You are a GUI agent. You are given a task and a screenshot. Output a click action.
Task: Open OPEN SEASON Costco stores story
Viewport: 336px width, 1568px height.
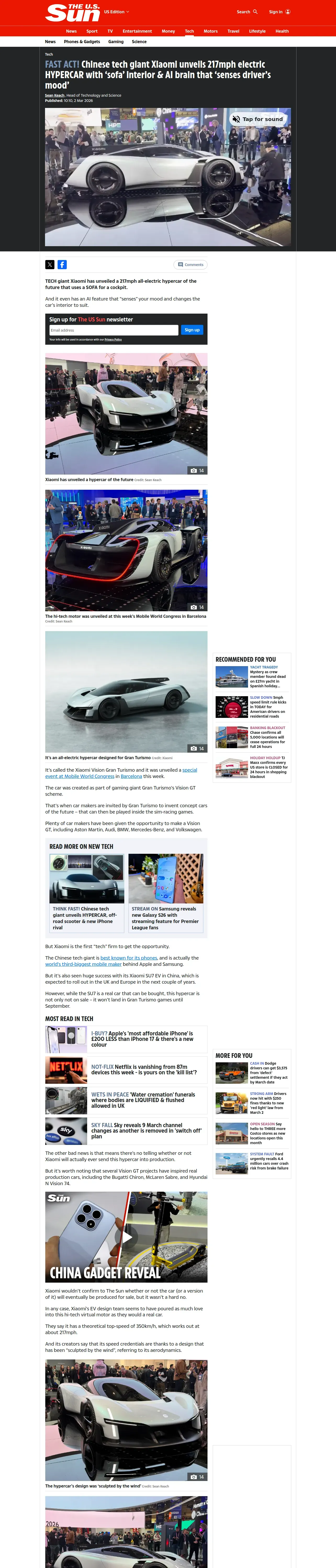click(x=252, y=1133)
